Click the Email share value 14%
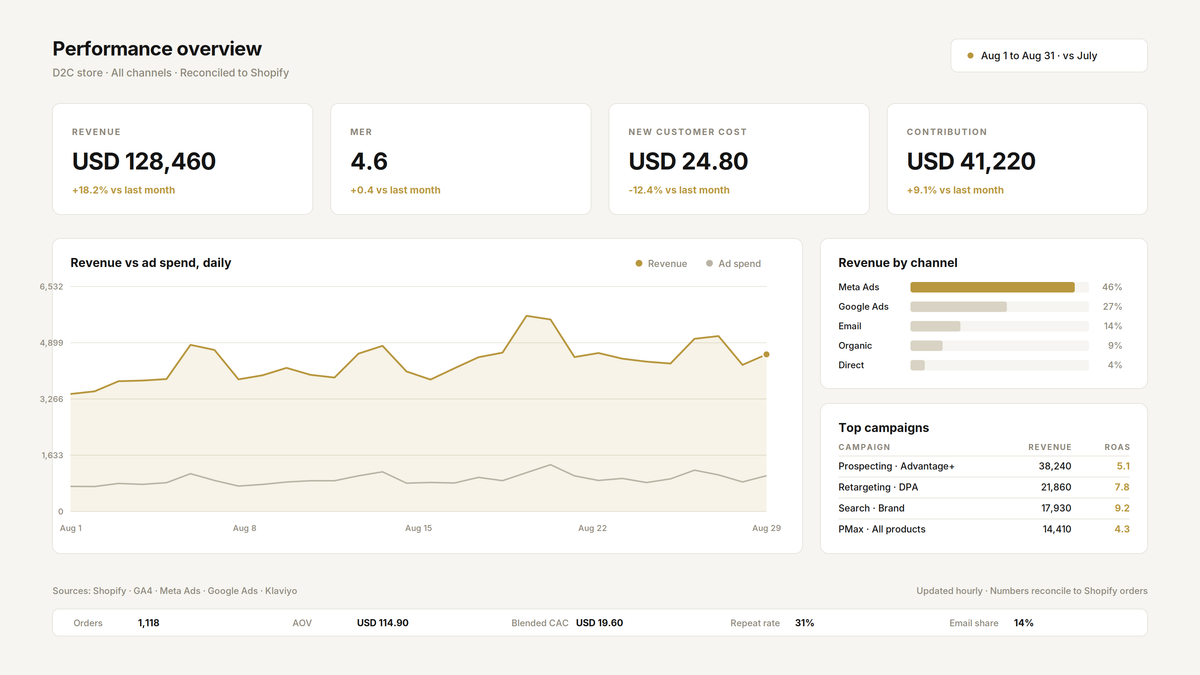The height and width of the screenshot is (675, 1200). [1024, 623]
